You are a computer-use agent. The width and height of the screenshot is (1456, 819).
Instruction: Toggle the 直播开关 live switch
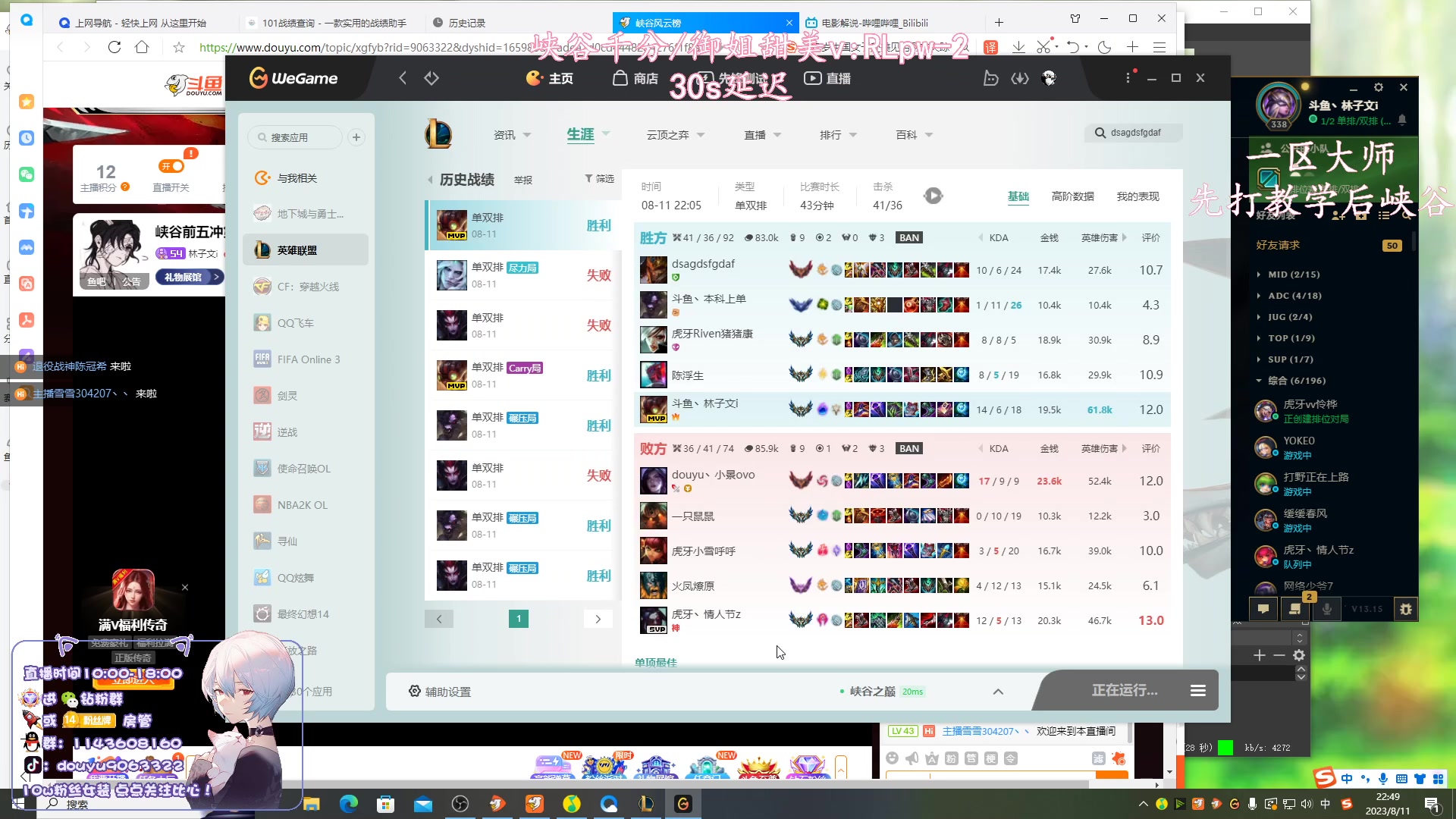tap(171, 166)
